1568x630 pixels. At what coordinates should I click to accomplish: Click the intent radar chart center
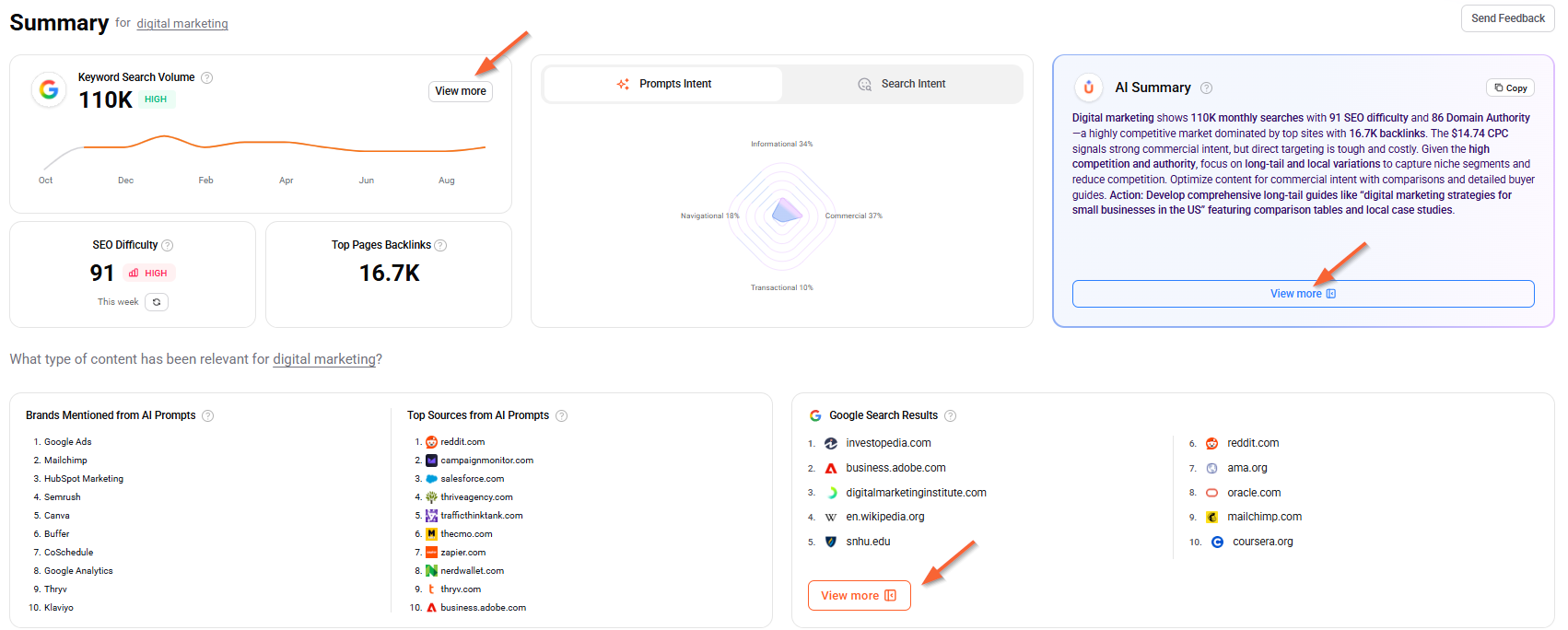pos(782,216)
